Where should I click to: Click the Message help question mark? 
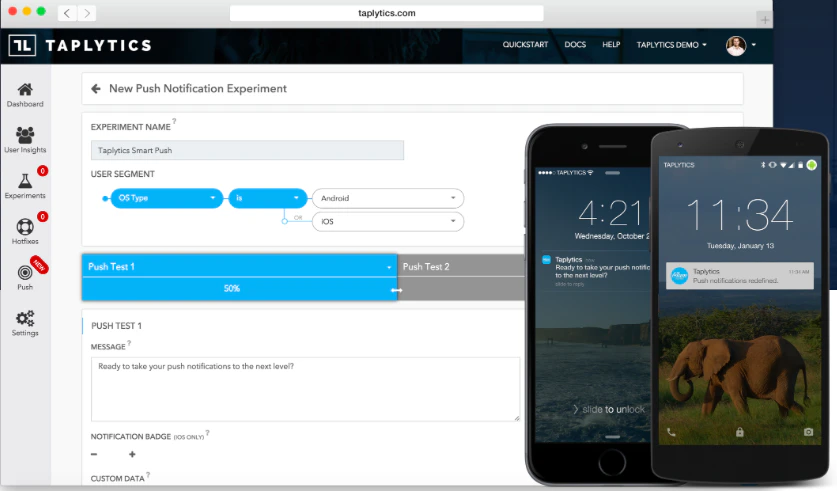(129, 343)
